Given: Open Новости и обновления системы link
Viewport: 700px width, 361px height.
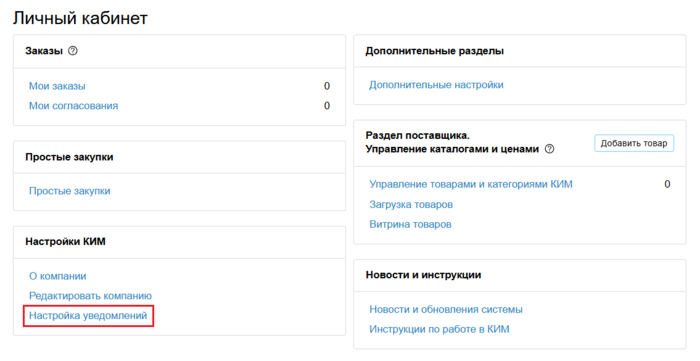Looking at the screenshot, I should [446, 309].
